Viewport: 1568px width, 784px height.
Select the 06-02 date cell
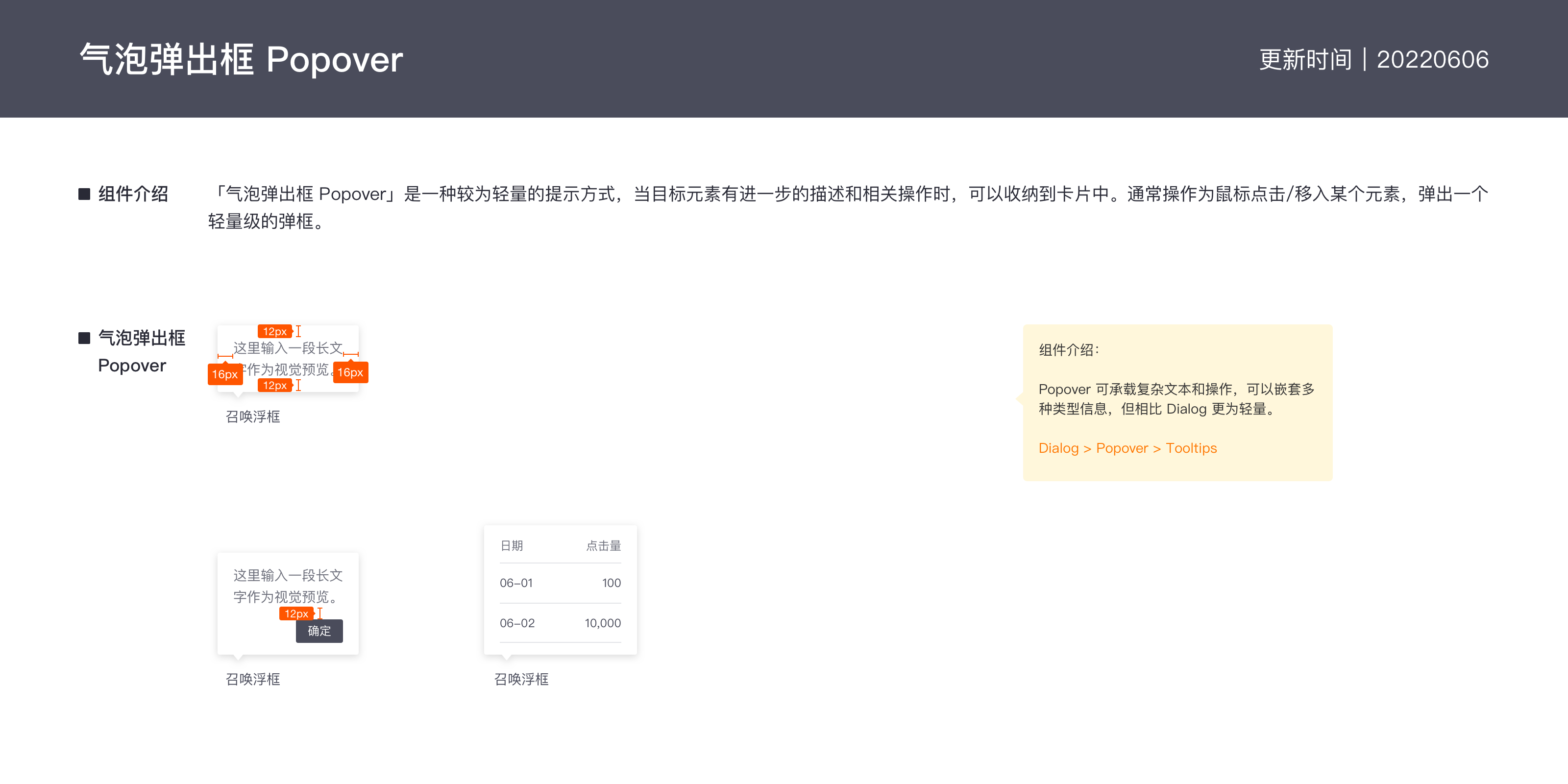[x=517, y=623]
